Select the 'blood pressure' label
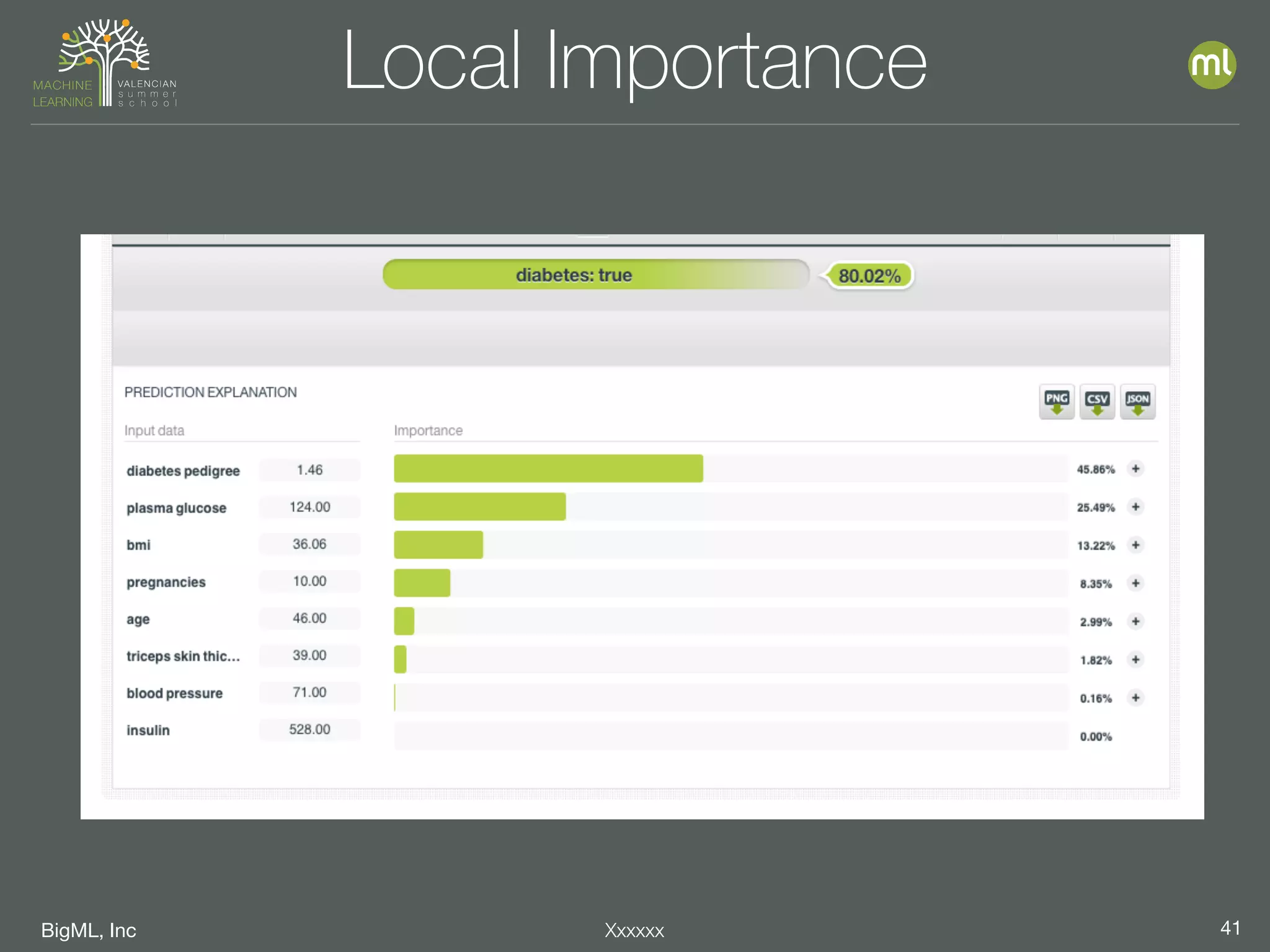This screenshot has width=1270, height=952. click(x=174, y=694)
